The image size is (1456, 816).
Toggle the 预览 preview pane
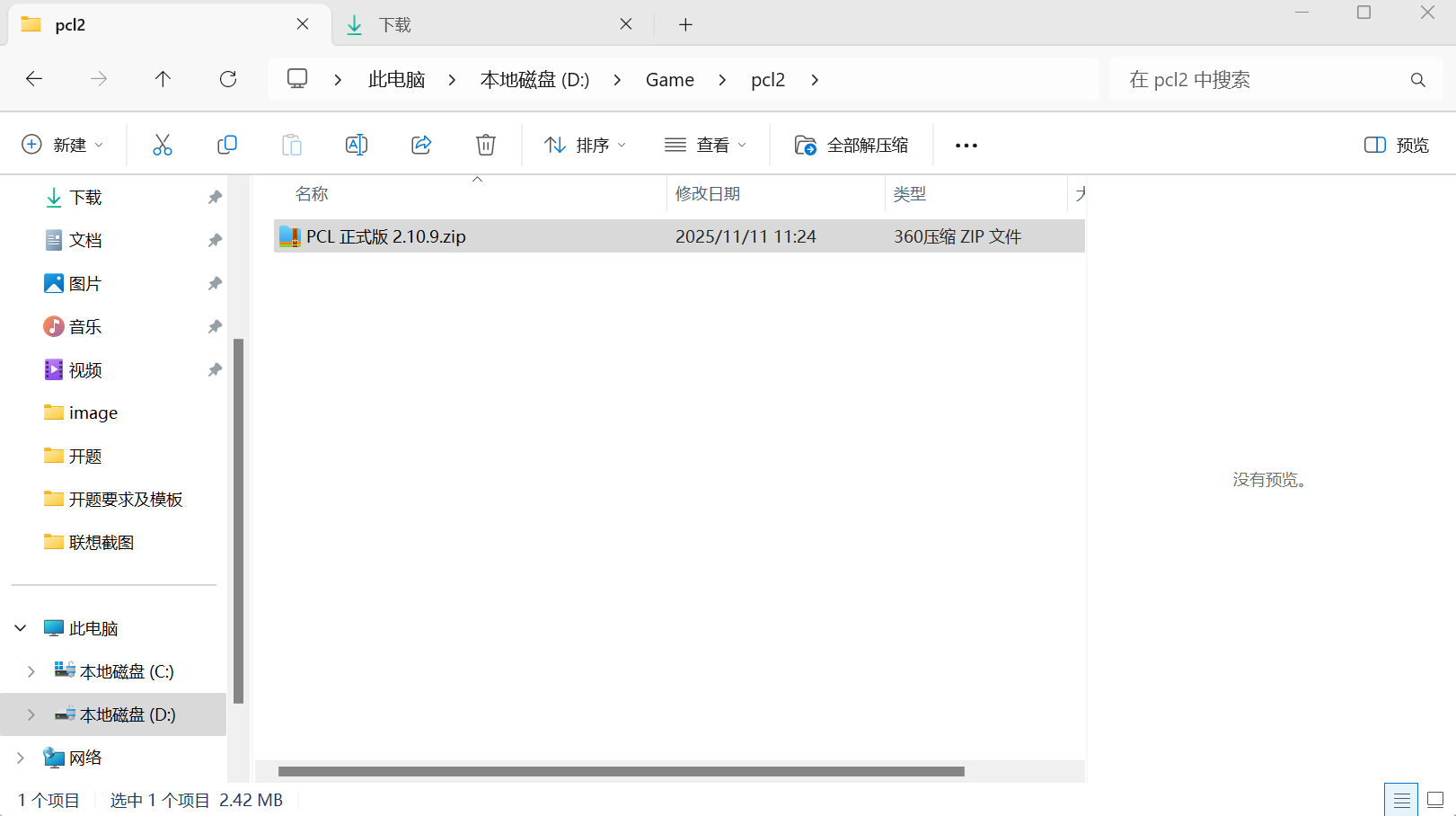(1393, 144)
